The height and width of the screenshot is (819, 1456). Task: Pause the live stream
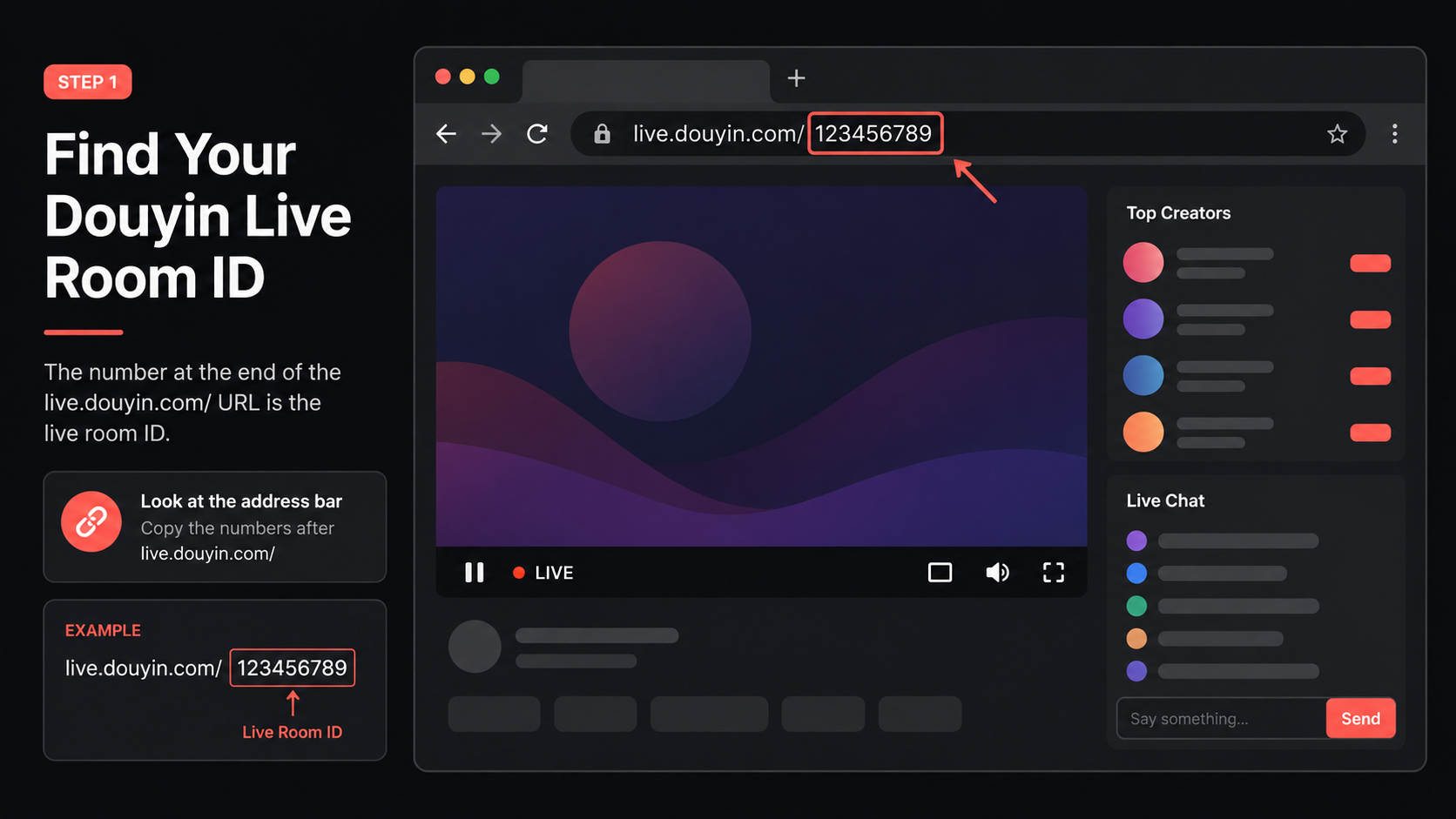475,572
